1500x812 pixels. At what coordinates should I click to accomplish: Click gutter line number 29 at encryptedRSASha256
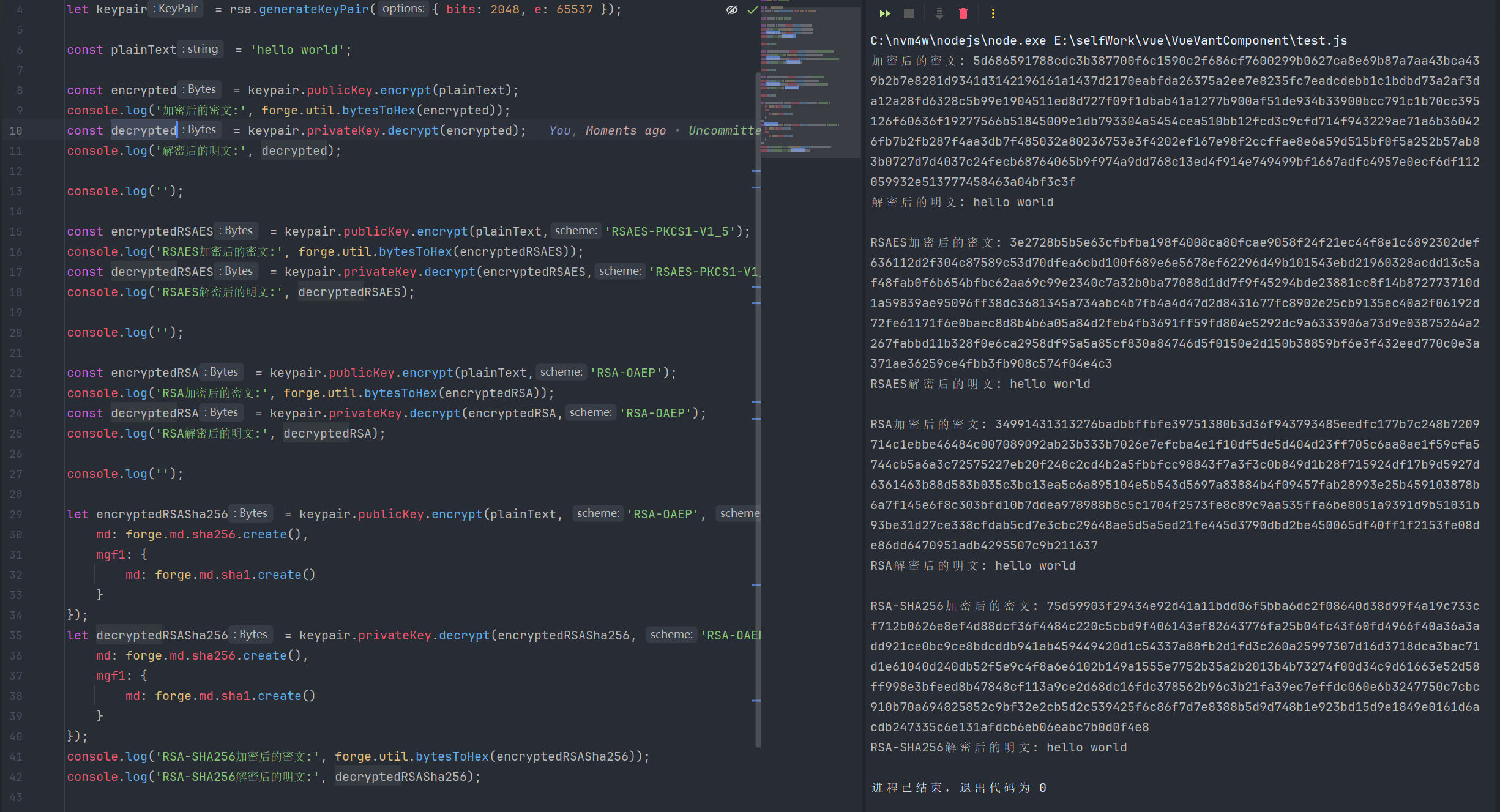pyautogui.click(x=16, y=514)
